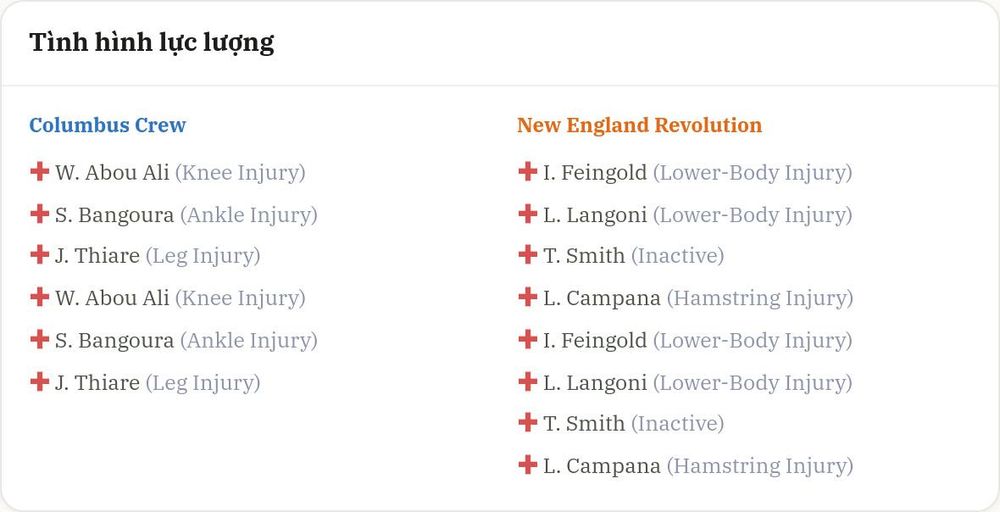Select the first (Knee Injury) label for W. Abou Ali
This screenshot has height=512, width=1000.
240,173
